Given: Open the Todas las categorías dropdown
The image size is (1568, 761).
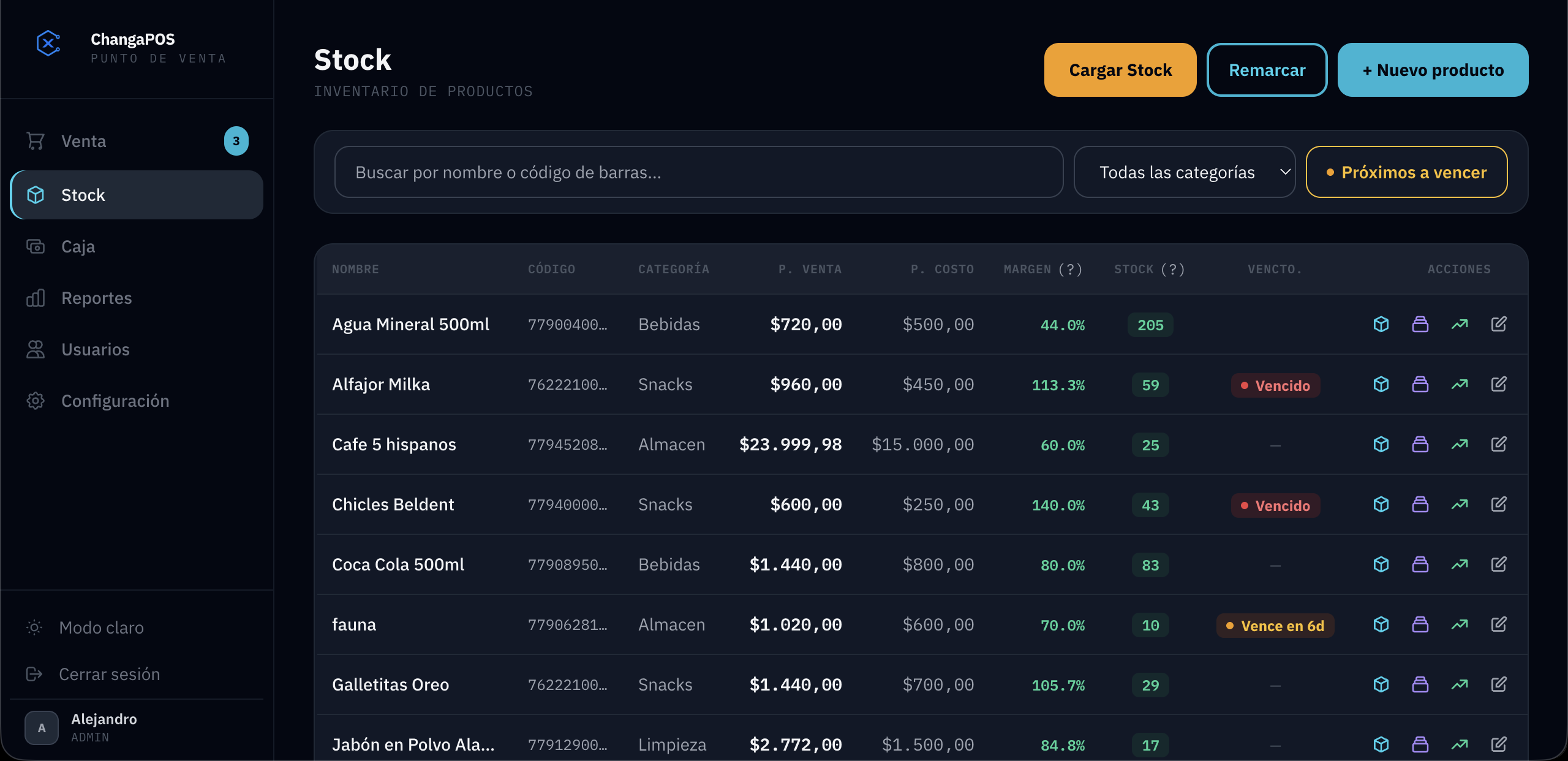Looking at the screenshot, I should (x=1184, y=172).
